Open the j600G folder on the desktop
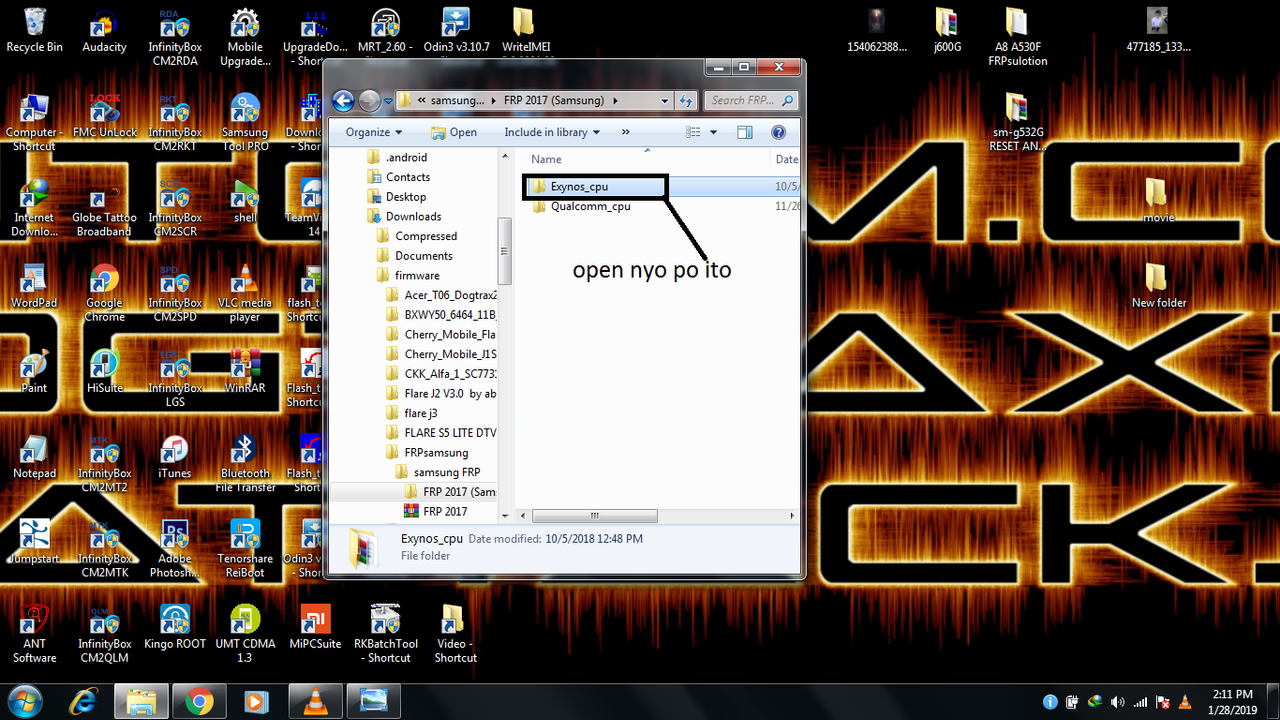The image size is (1280, 720). pyautogui.click(x=946, y=31)
